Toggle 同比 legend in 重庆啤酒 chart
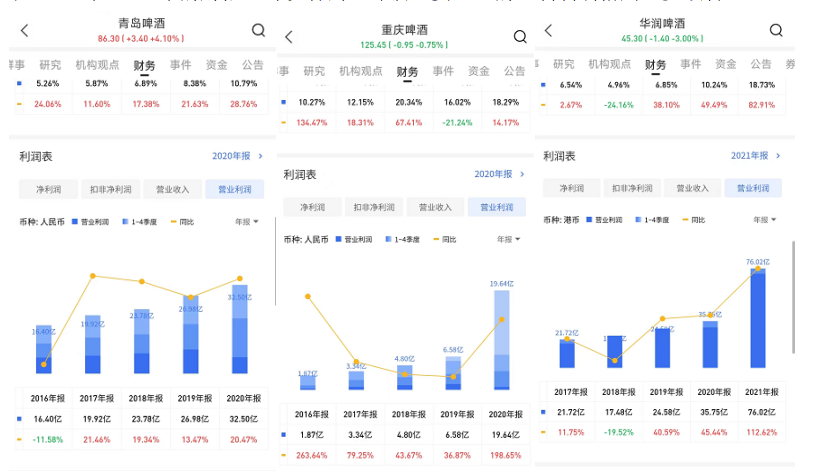This screenshot has height=474, width=823. pos(445,239)
